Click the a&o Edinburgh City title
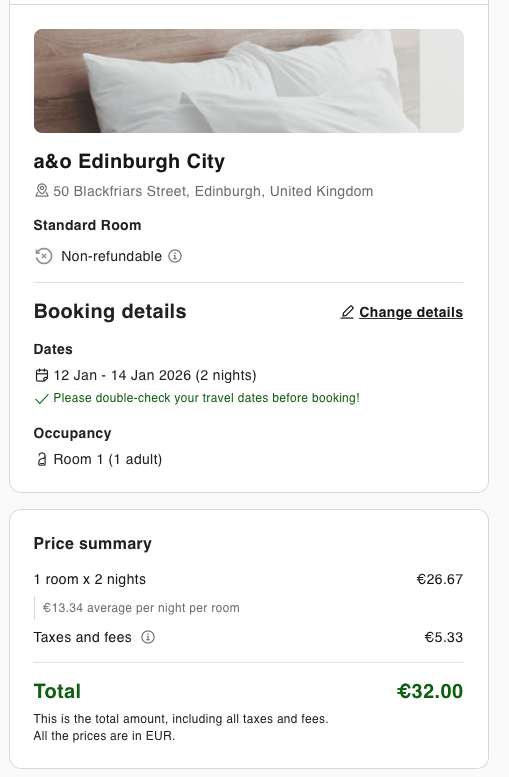Screen dimensions: 509x777 pyautogui.click(x=129, y=162)
